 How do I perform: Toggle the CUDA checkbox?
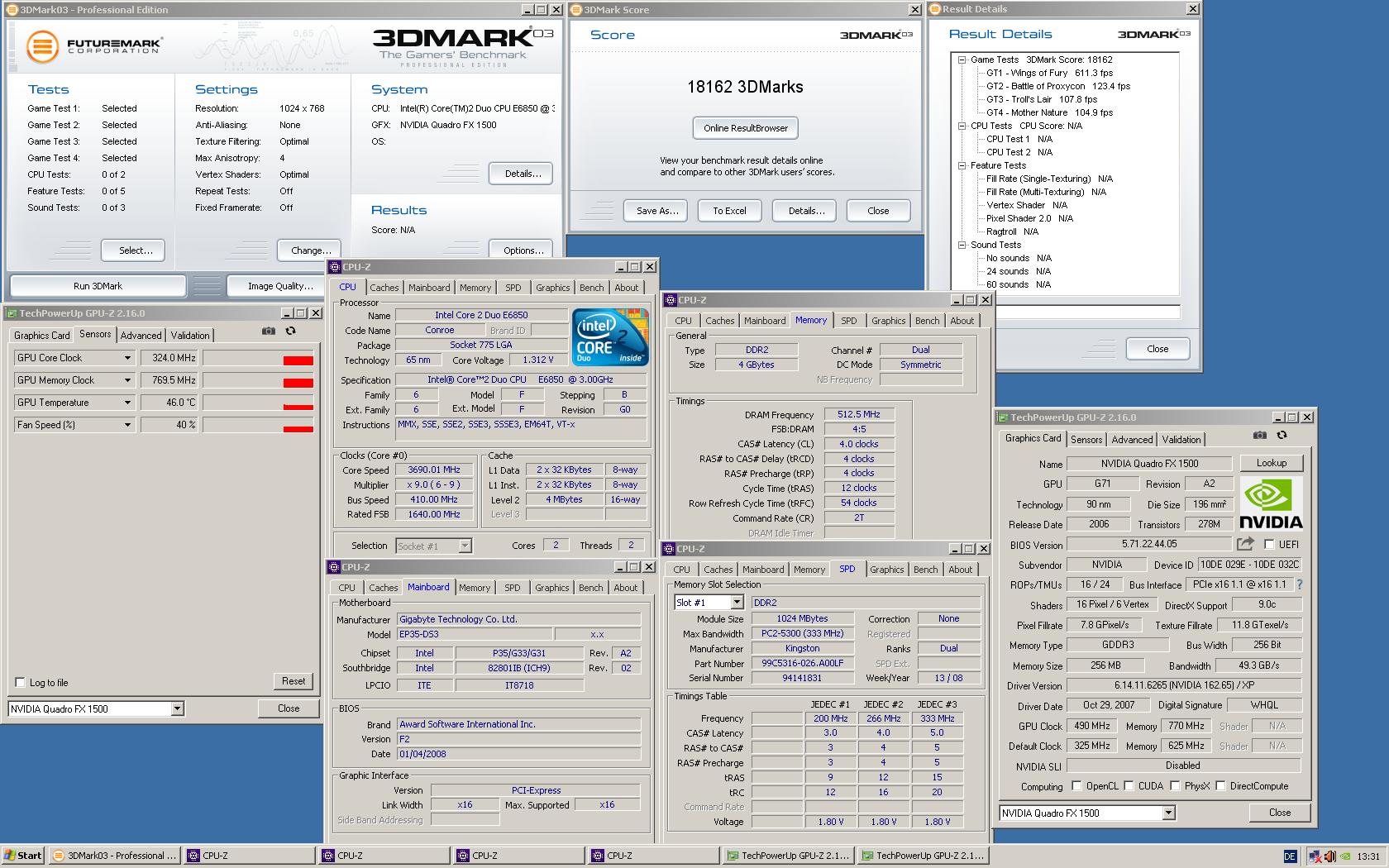1129,786
